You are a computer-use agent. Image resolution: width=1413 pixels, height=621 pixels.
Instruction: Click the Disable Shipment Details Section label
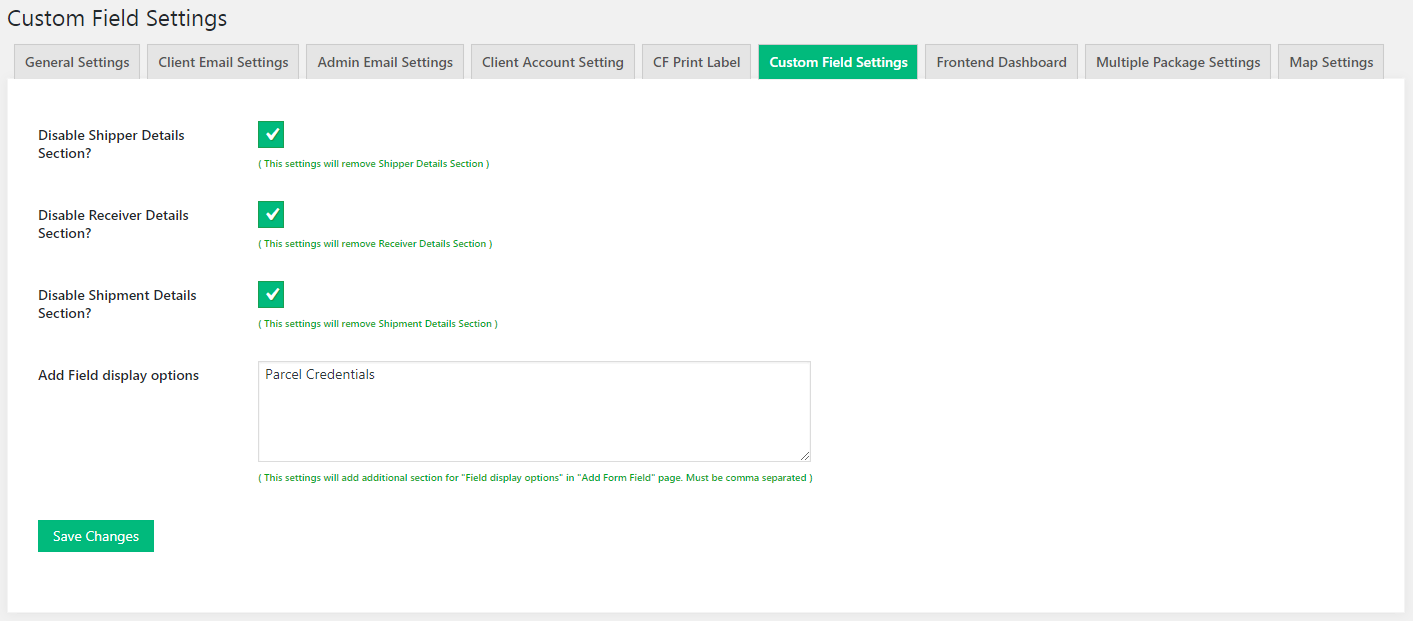(x=117, y=304)
